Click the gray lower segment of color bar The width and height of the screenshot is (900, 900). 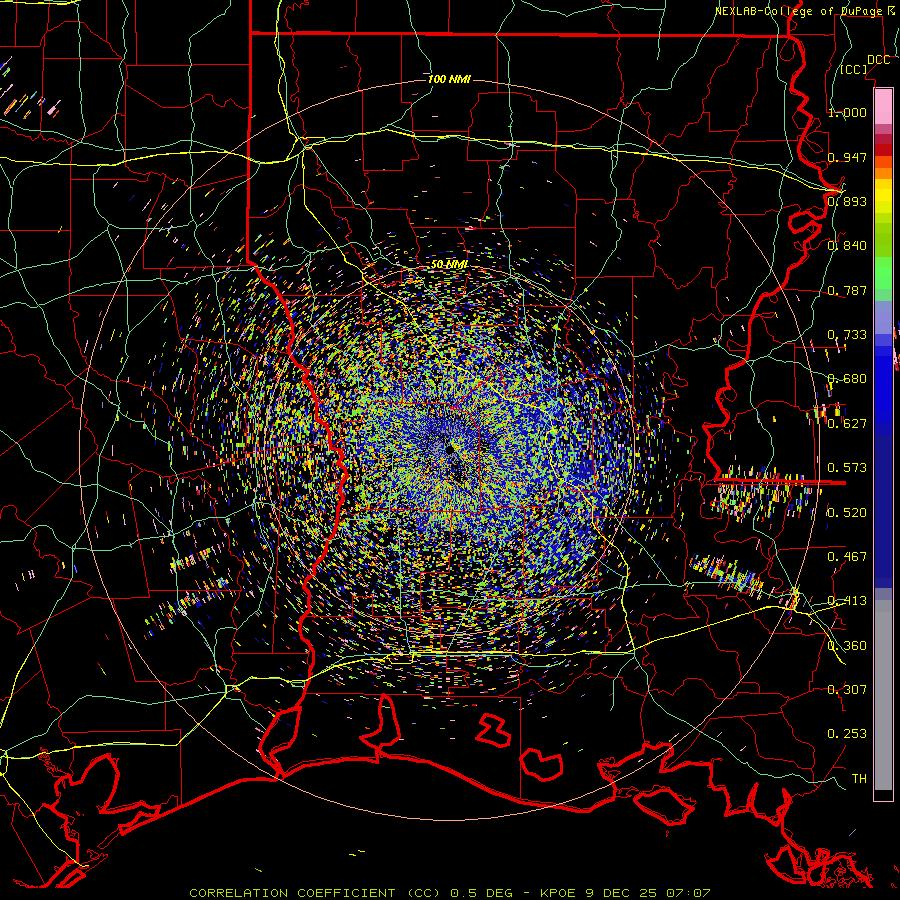point(883,695)
